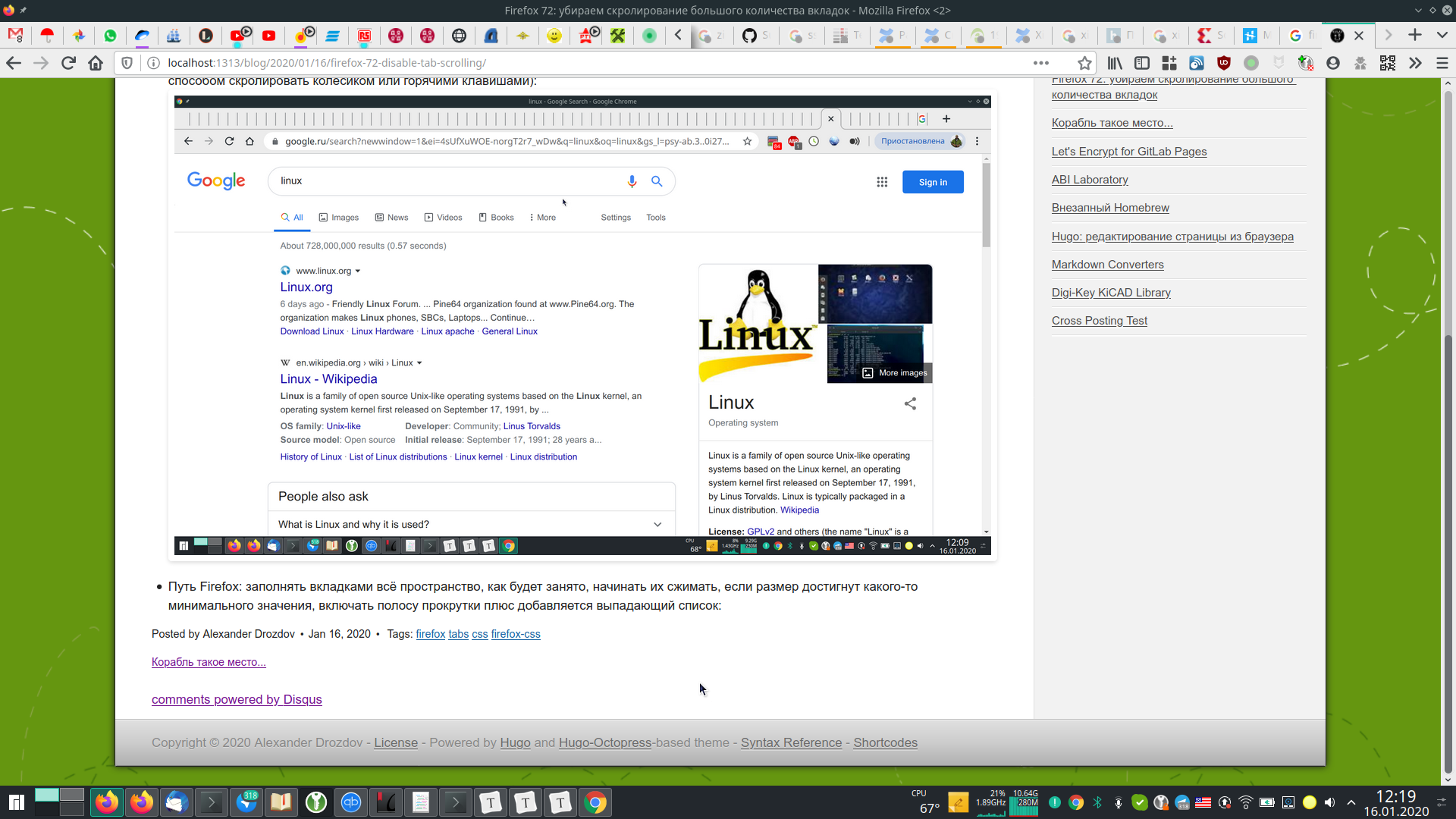Follow 'comments powered by Disqus' link

click(x=237, y=699)
